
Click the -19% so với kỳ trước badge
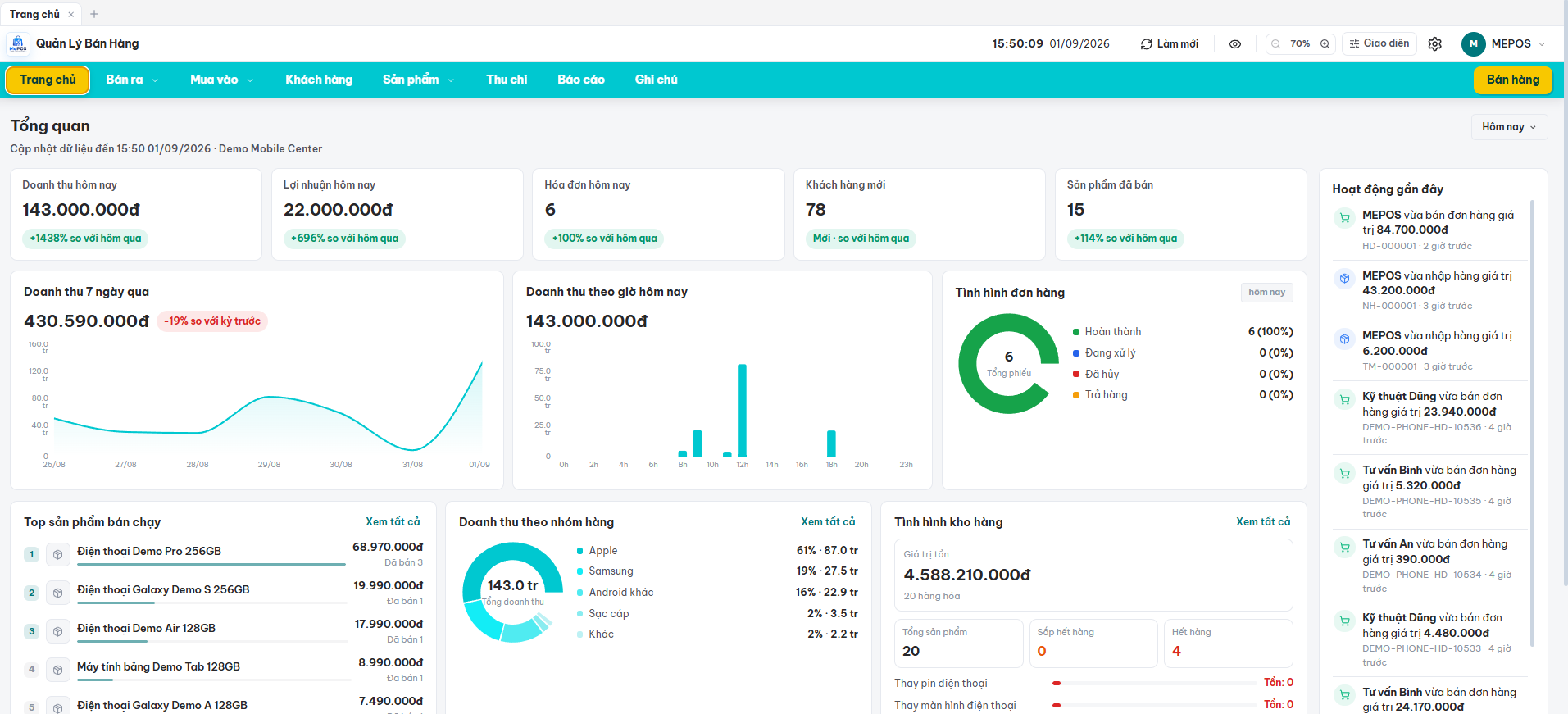point(212,321)
